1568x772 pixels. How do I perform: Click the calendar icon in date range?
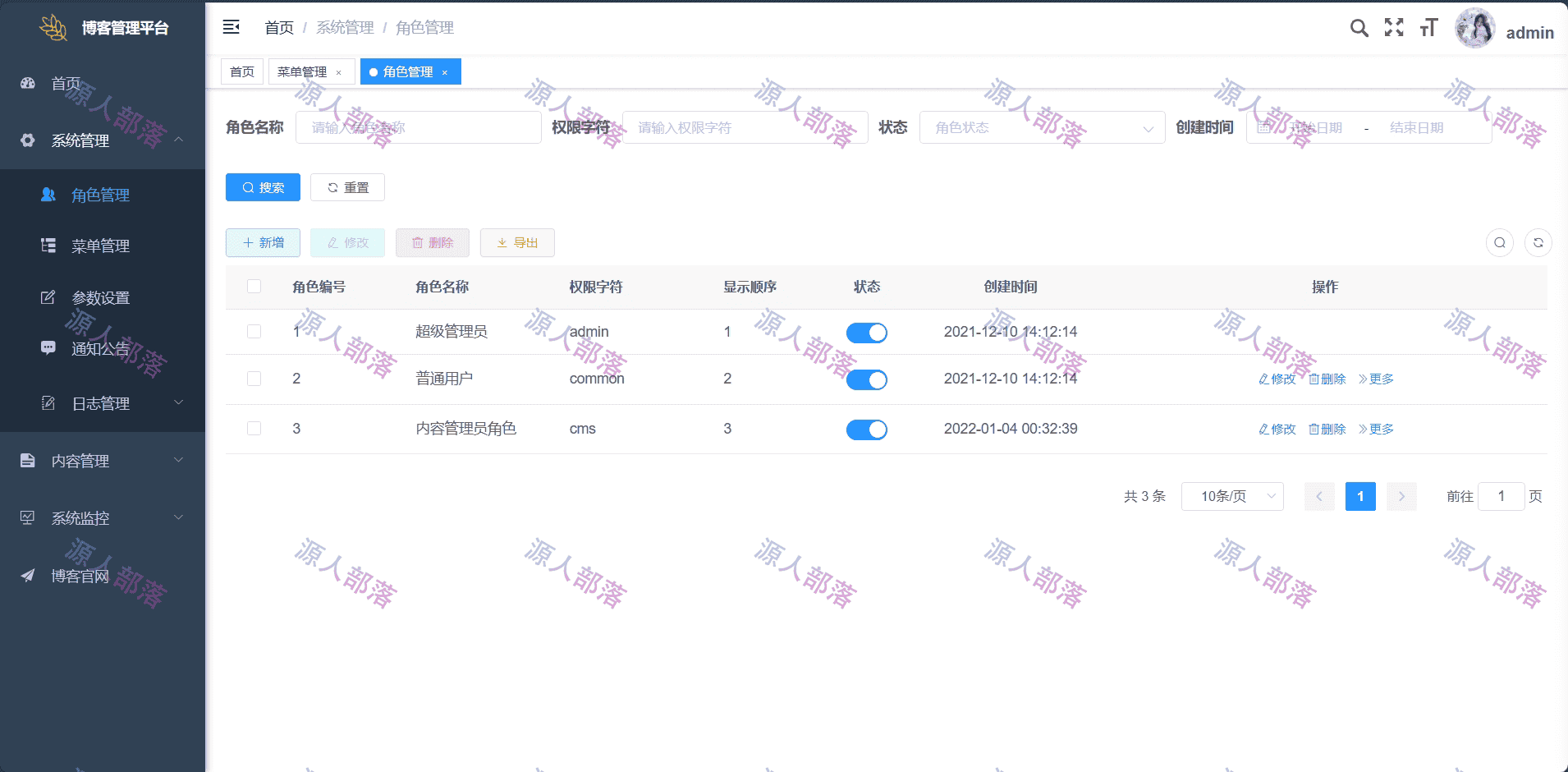pos(1264,127)
